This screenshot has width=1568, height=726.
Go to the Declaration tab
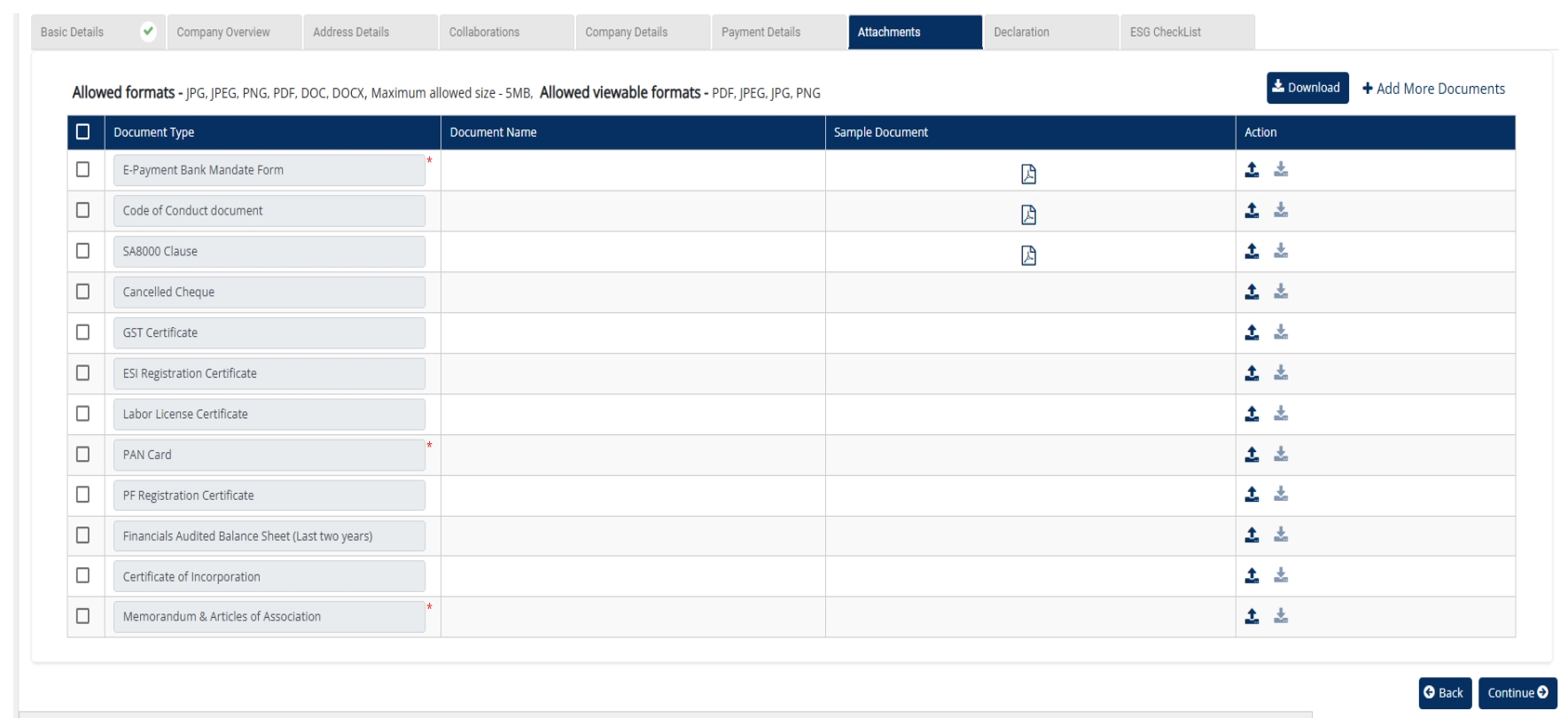click(1051, 32)
